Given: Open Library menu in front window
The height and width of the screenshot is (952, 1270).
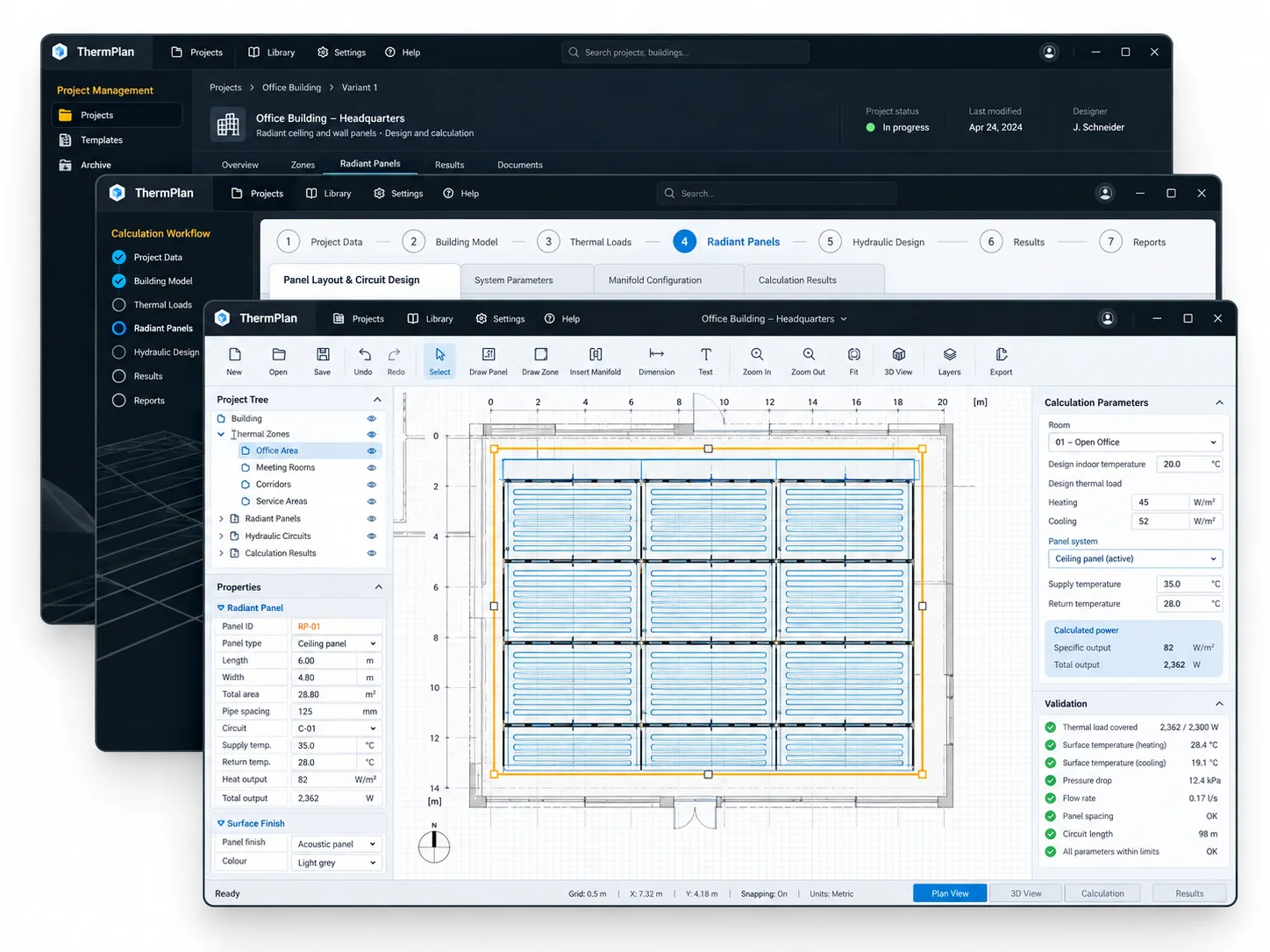Looking at the screenshot, I should 431,319.
